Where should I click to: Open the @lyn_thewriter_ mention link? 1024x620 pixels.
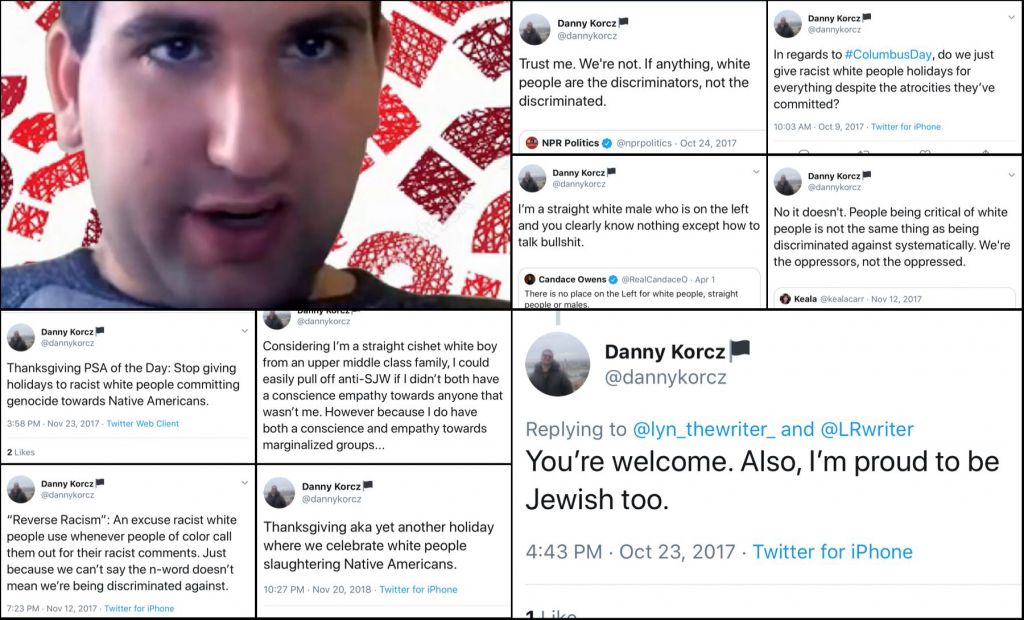click(703, 429)
